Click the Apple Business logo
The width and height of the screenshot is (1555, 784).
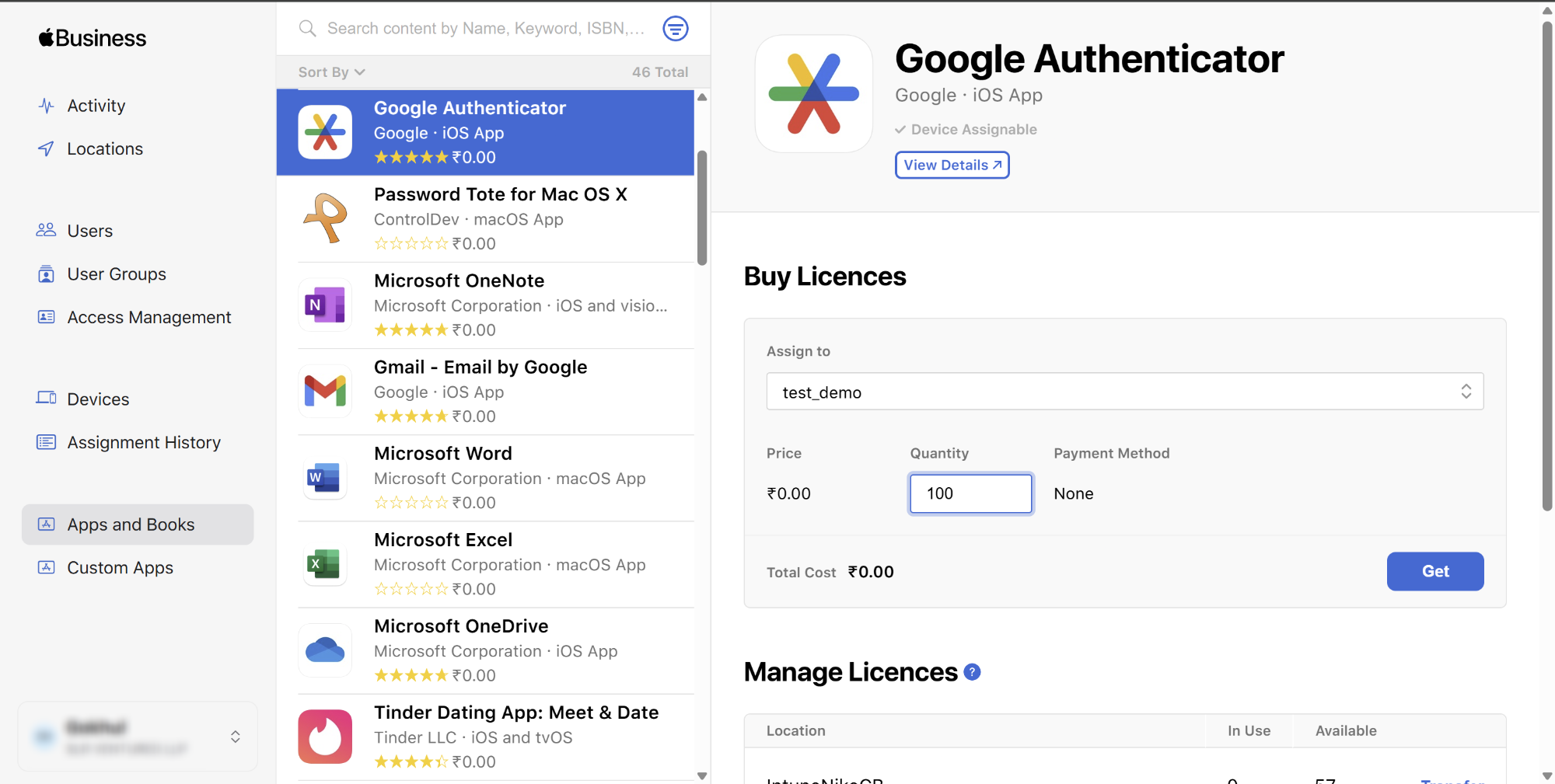pyautogui.click(x=93, y=38)
